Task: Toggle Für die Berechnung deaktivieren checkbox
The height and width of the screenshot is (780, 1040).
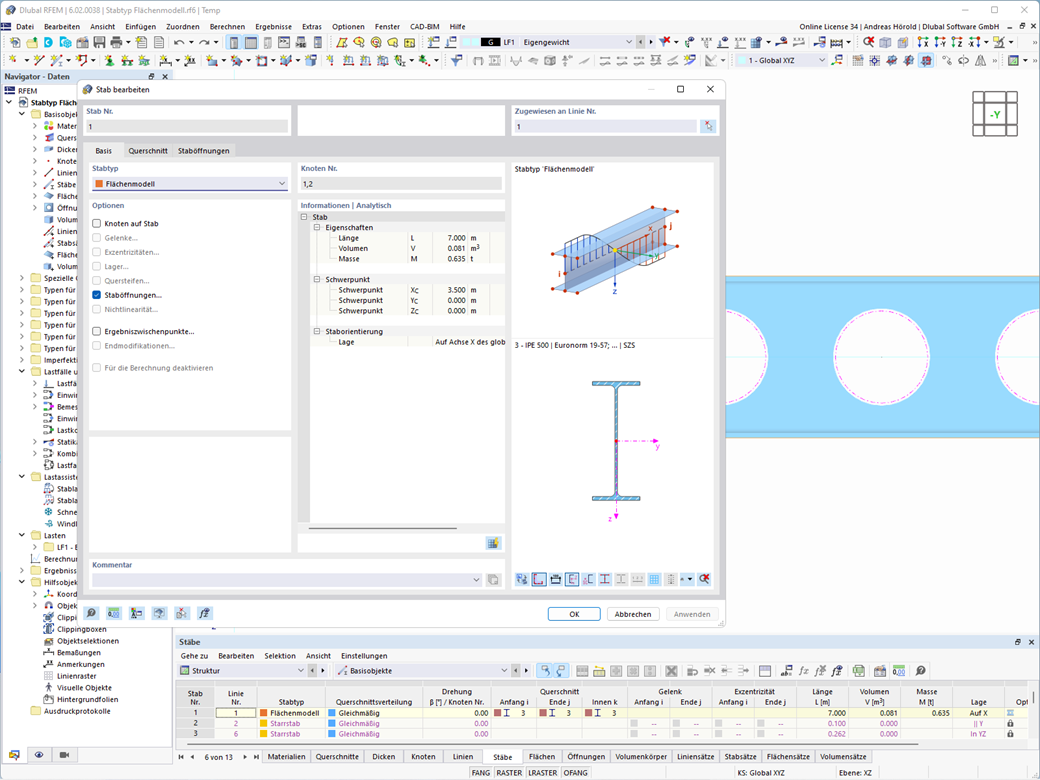Action: pos(97,367)
